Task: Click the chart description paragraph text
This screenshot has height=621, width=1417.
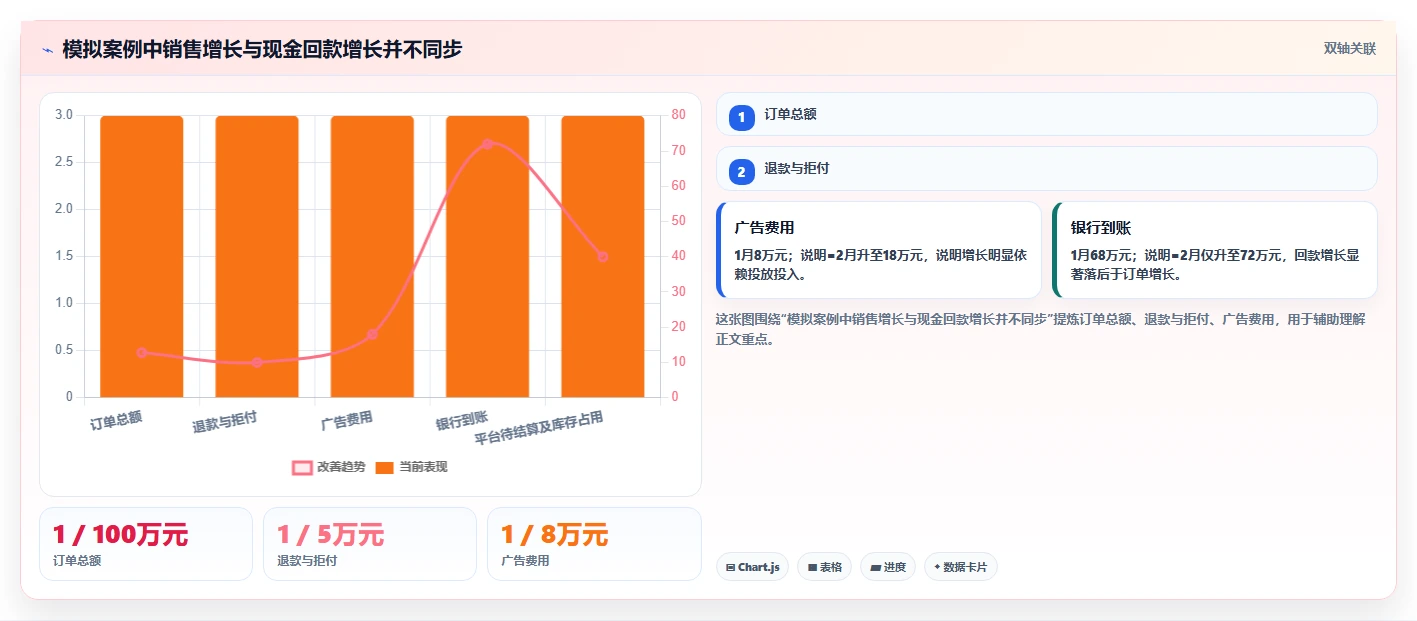Action: click(x=1041, y=329)
